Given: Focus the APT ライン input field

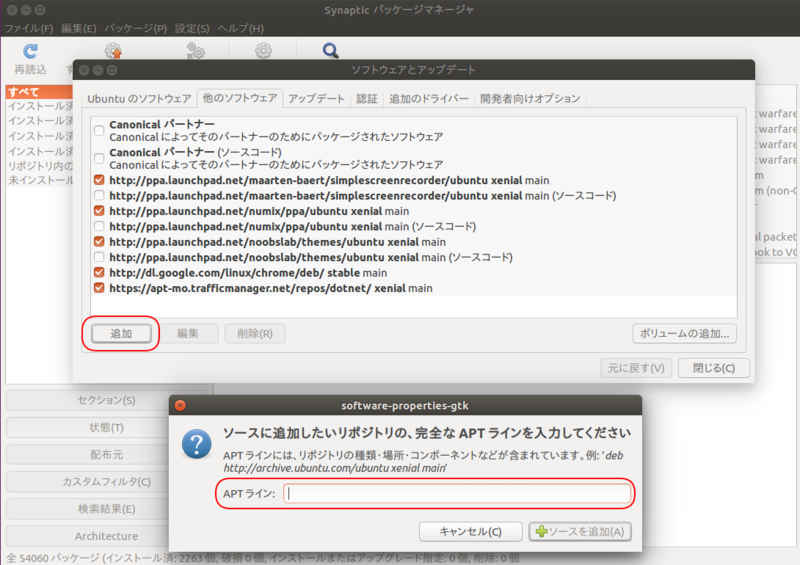Looking at the screenshot, I should point(457,494).
